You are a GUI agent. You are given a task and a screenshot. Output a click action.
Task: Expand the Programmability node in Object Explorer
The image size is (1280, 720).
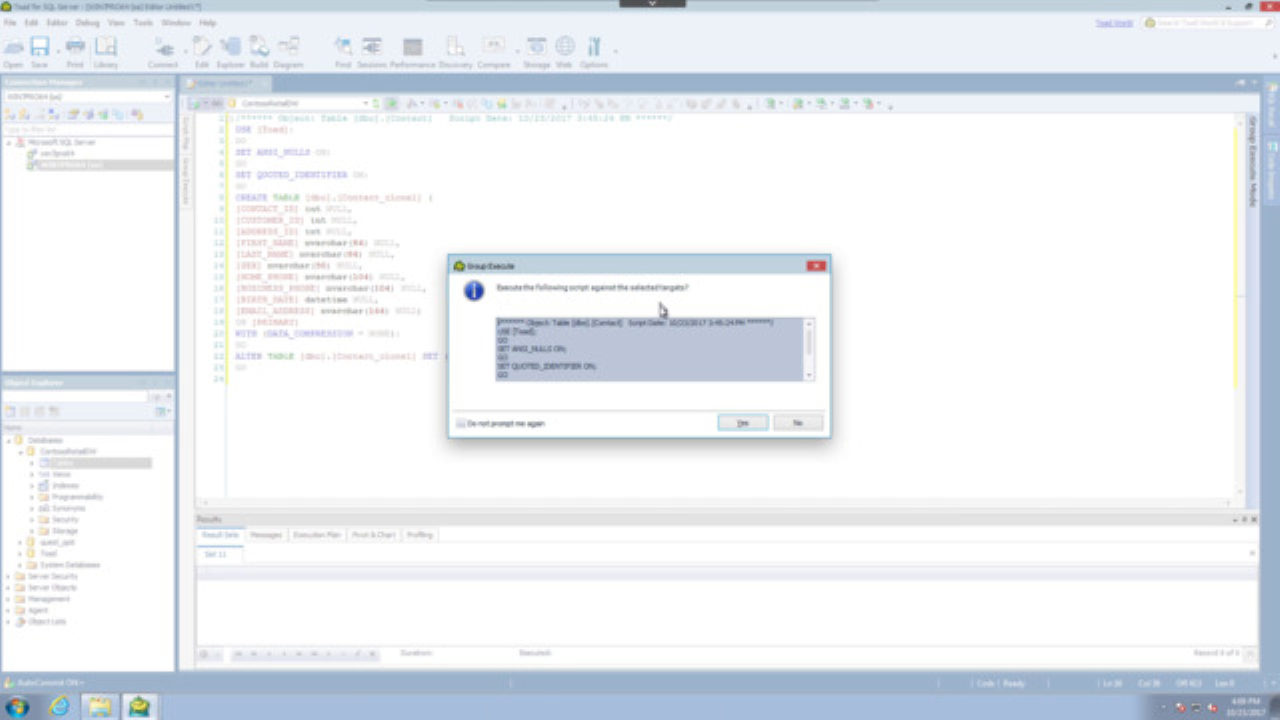[x=33, y=496]
